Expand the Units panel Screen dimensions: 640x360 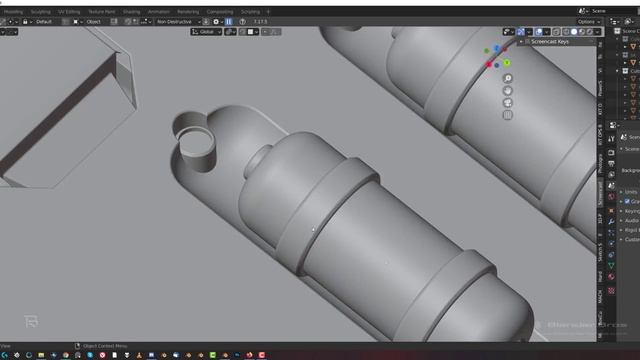(629, 192)
